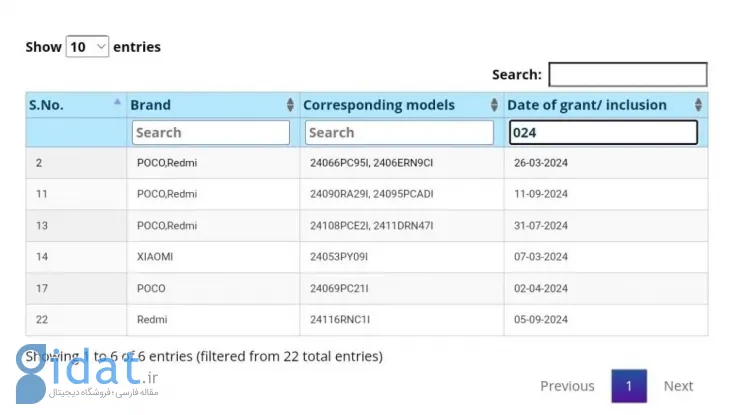The height and width of the screenshot is (415, 740).
Task: Select cell 24108PCE2I, 2411DRN47I
Action: (371, 226)
